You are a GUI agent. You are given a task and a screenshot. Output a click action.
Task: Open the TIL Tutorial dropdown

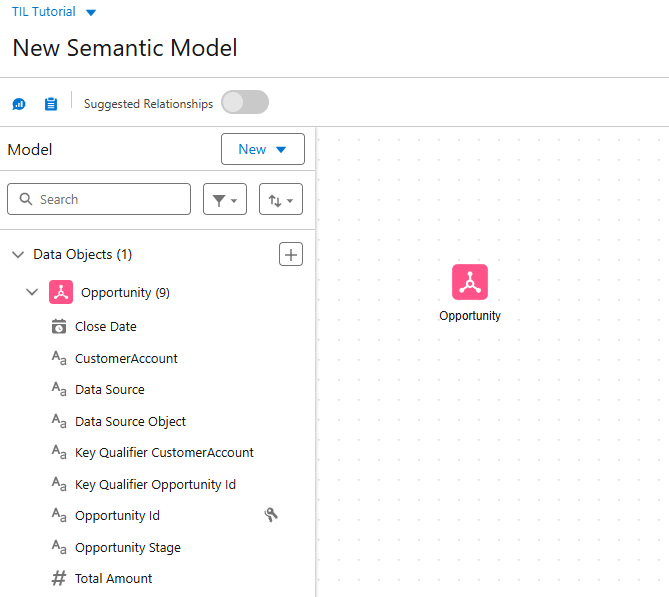click(x=91, y=13)
